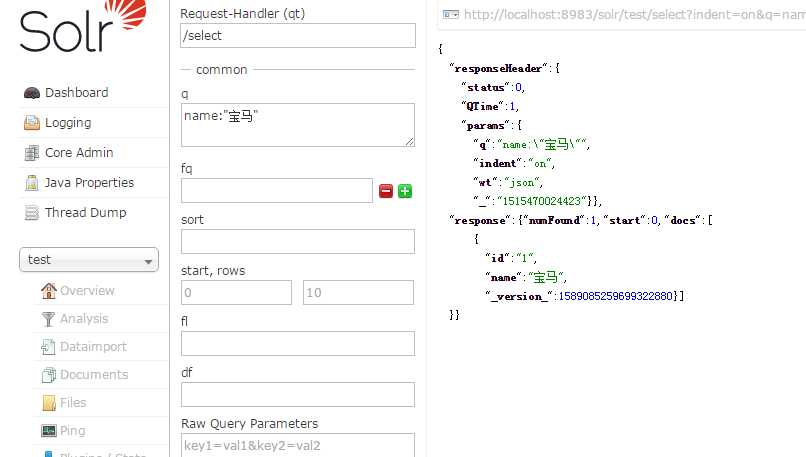
Task: Click the "params" key text
Action: [x=486, y=125]
